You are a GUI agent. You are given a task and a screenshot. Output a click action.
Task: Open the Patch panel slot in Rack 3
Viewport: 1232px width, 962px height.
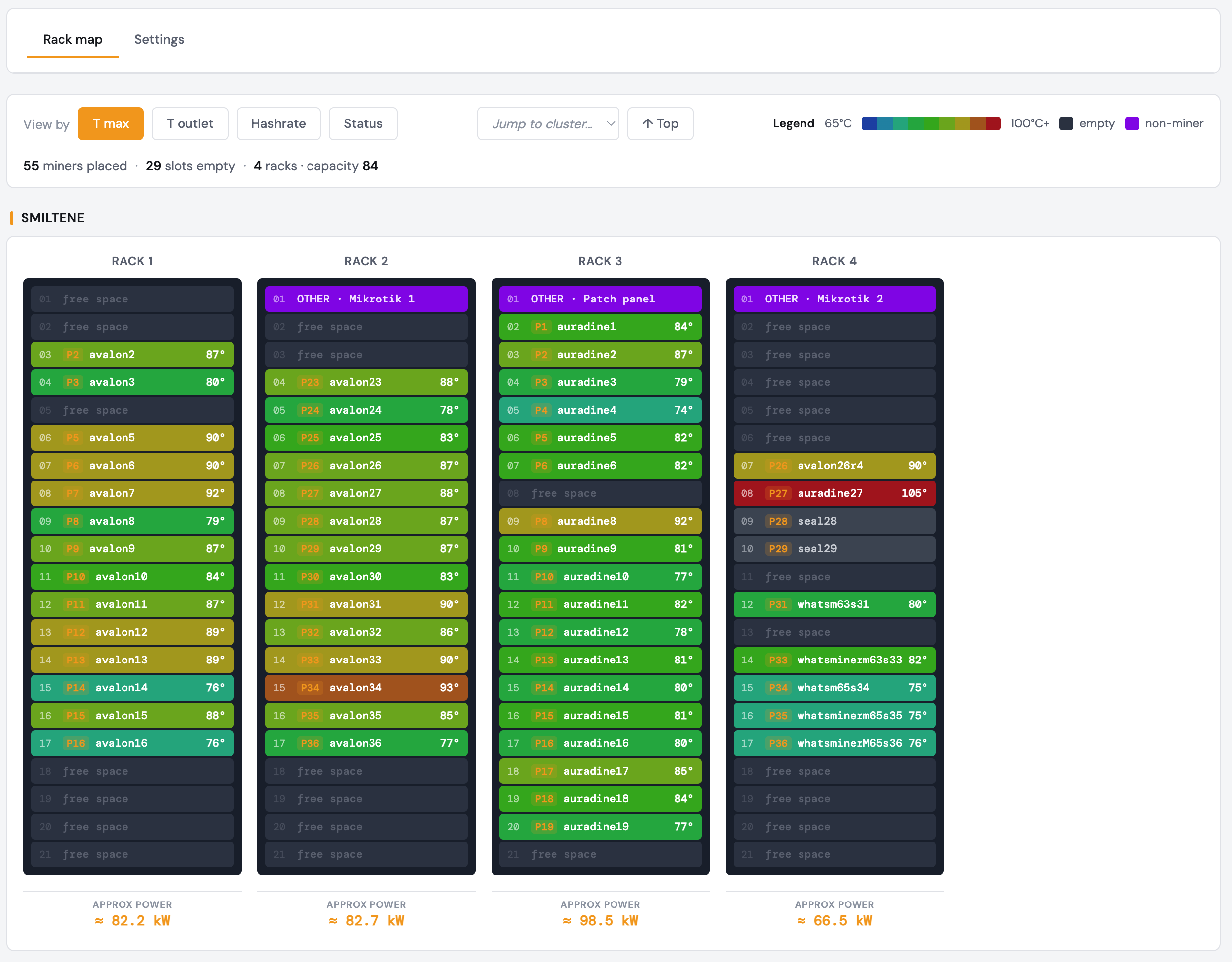pyautogui.click(x=600, y=299)
